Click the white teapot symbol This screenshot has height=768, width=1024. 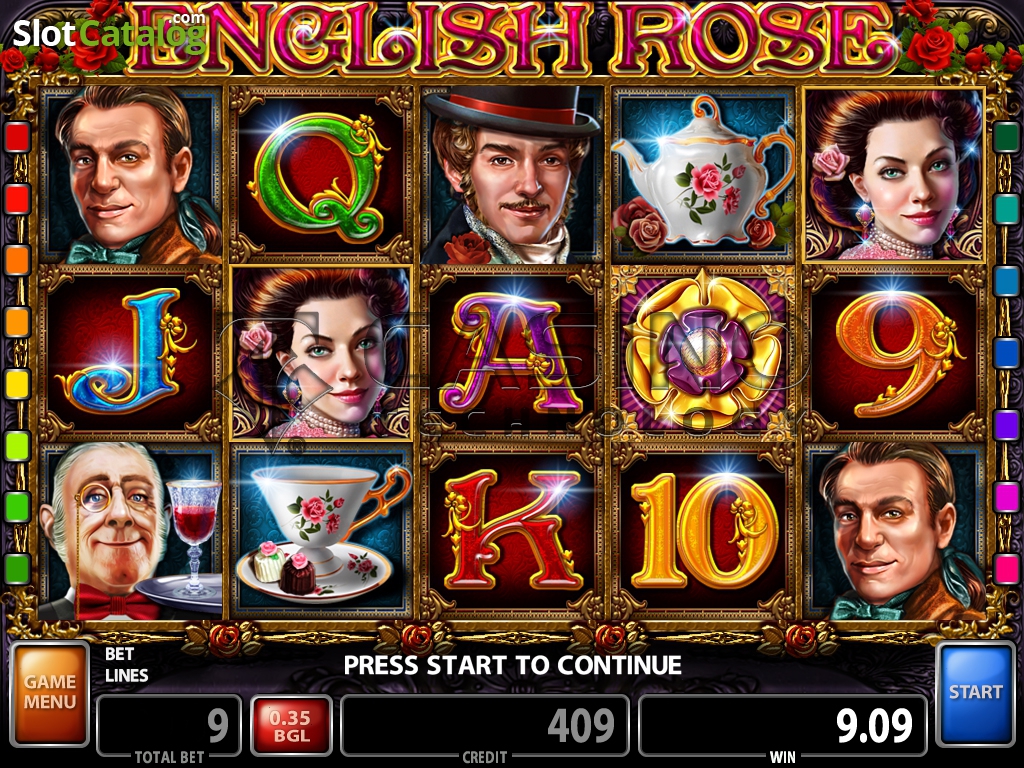703,175
